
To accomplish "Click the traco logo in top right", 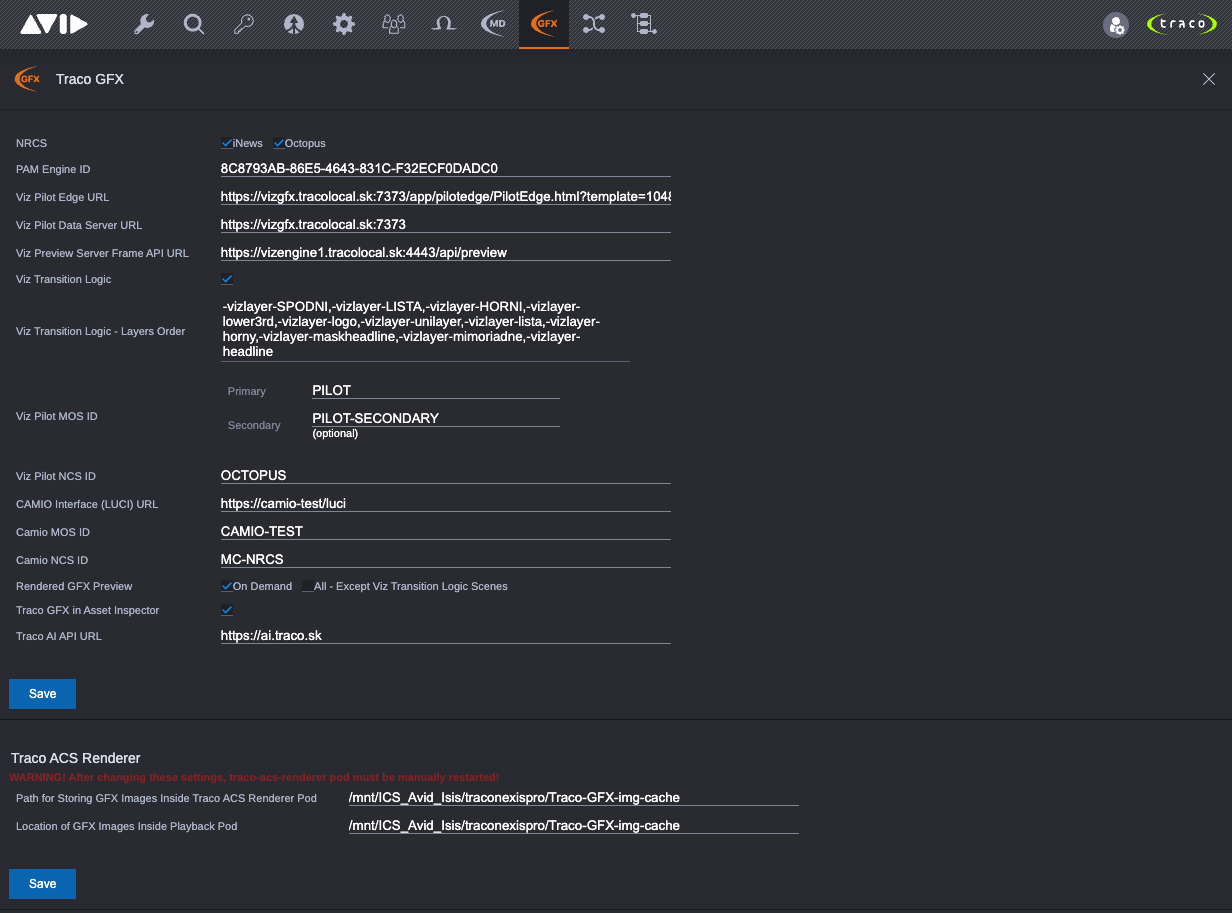I will coord(1182,24).
